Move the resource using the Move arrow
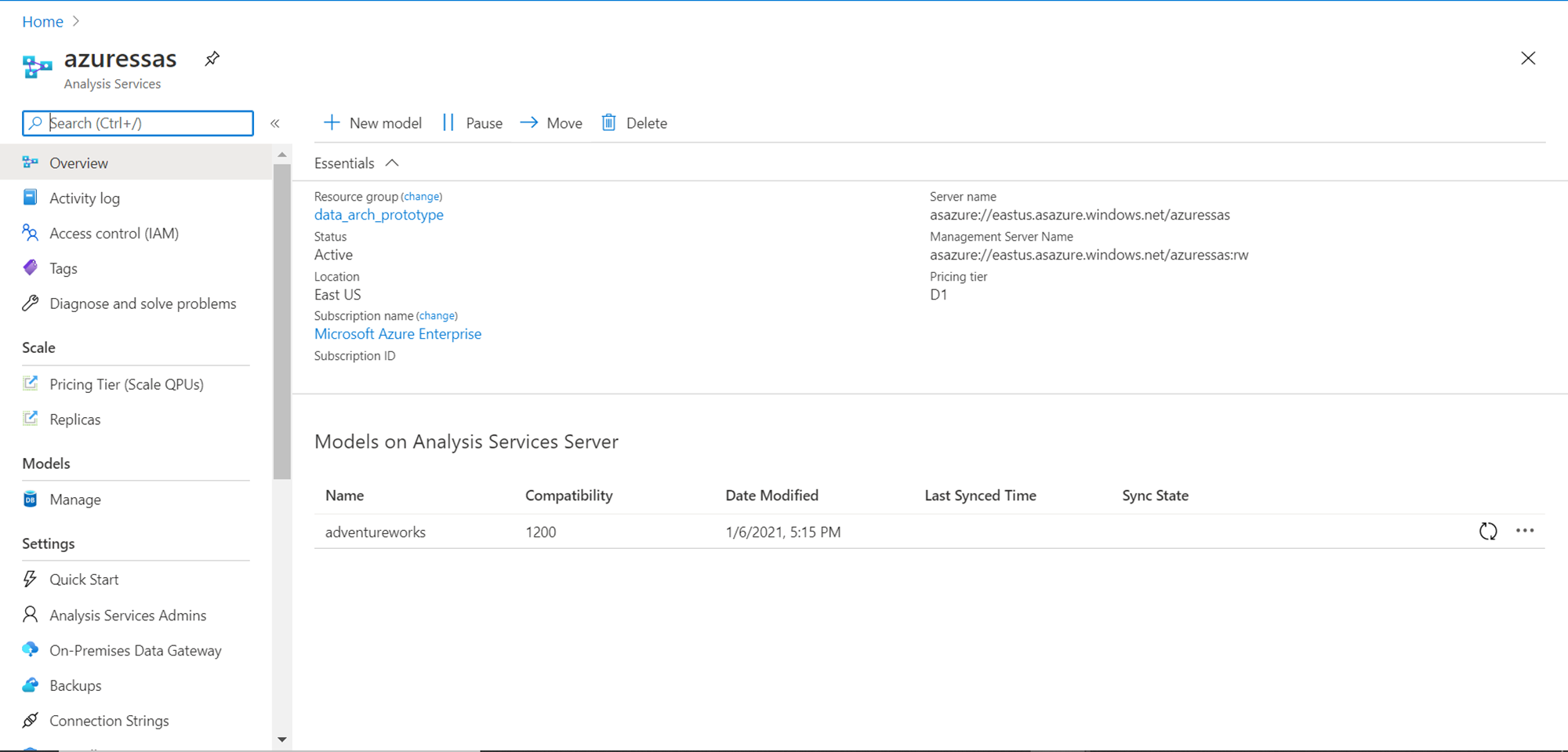 click(x=551, y=123)
